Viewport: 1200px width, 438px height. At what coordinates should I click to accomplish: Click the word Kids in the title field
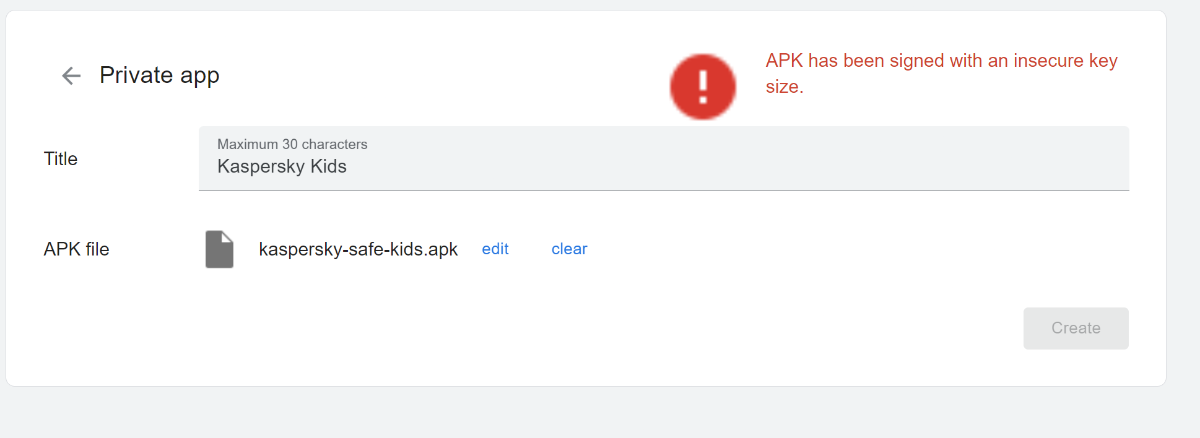point(328,167)
